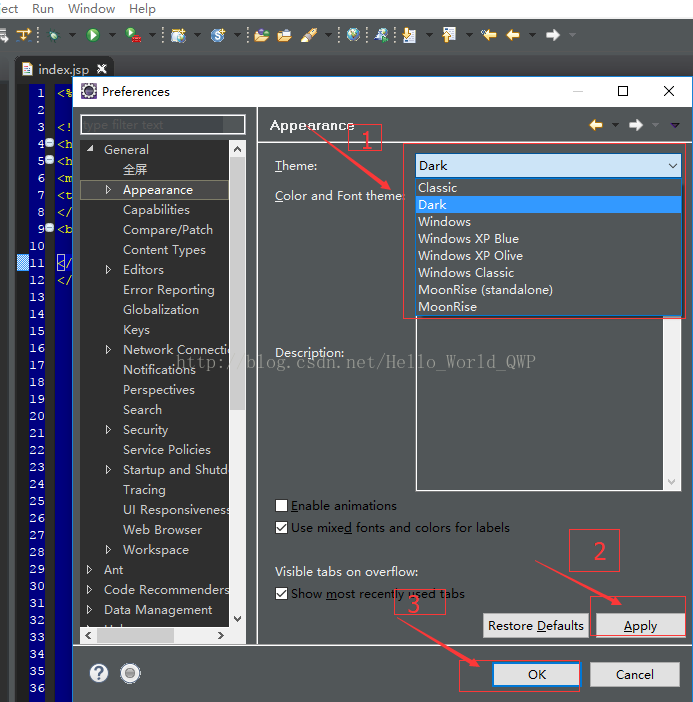
Task: Click the yellow Back arrow in main toolbar
Action: [513, 34]
